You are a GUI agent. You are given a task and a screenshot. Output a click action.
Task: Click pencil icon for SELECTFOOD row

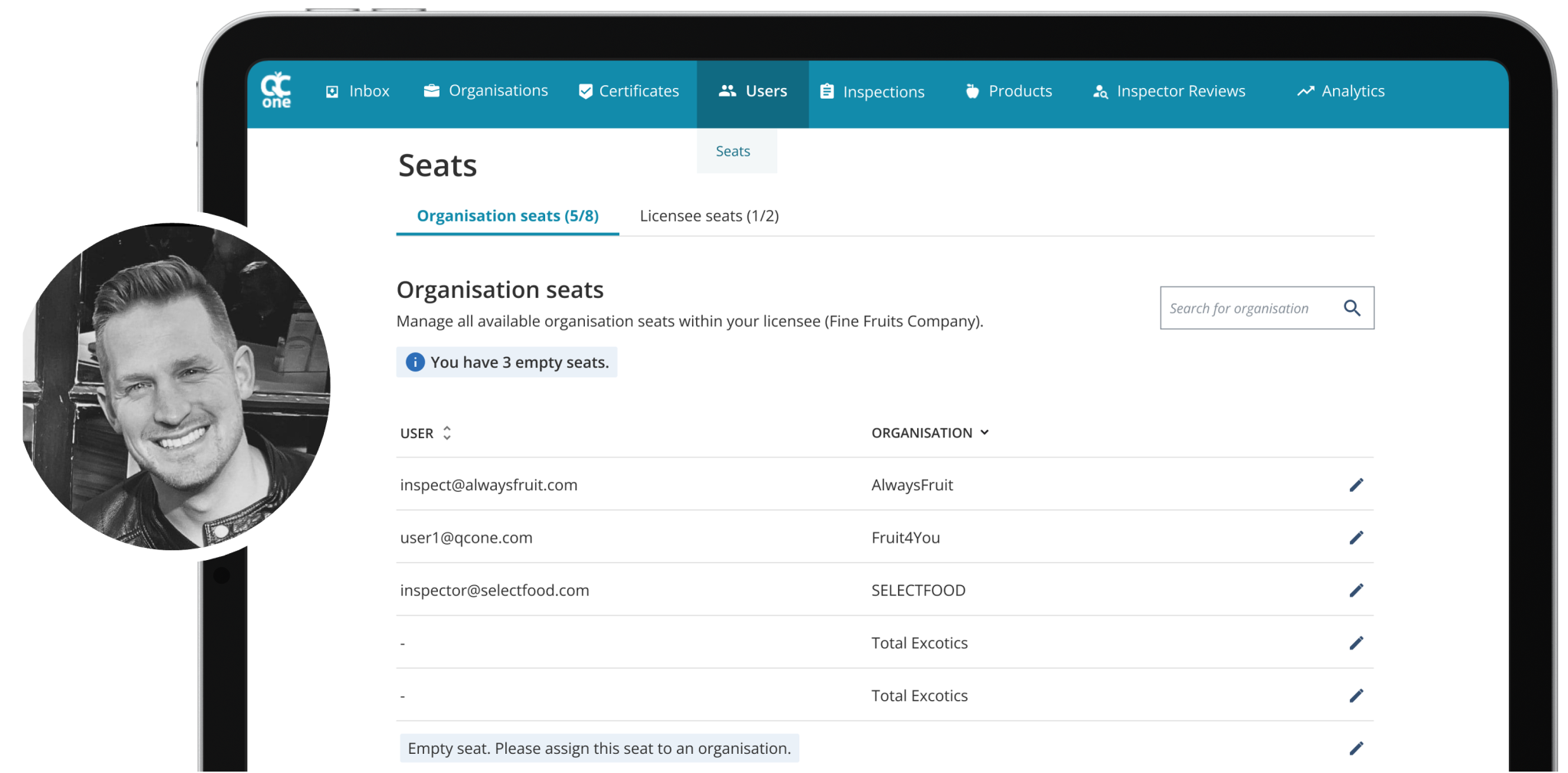coord(1356,591)
